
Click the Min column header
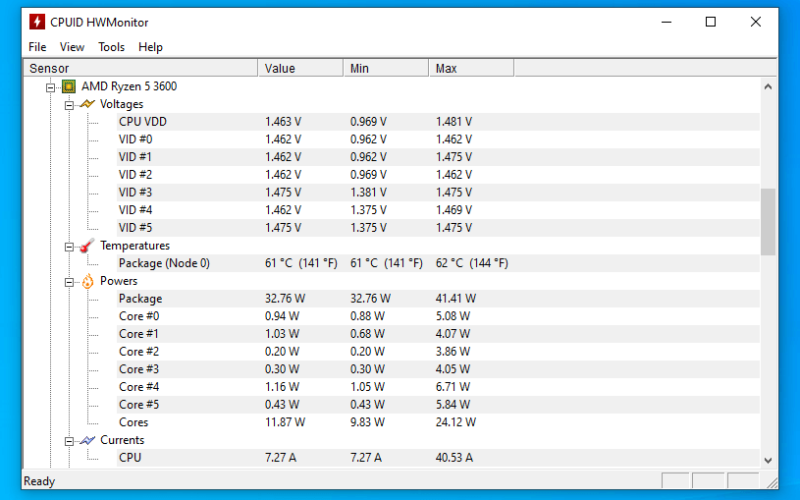tap(386, 68)
